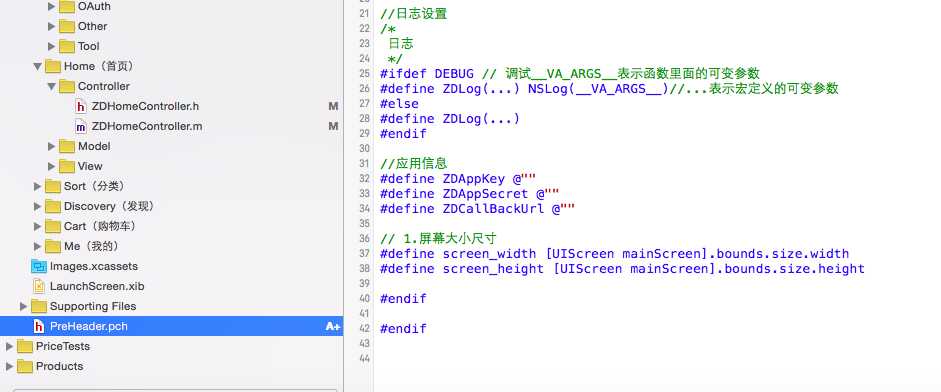Expand the Cart（购物车）group triangle
Viewport: 941px width, 392px height.
pos(38,226)
